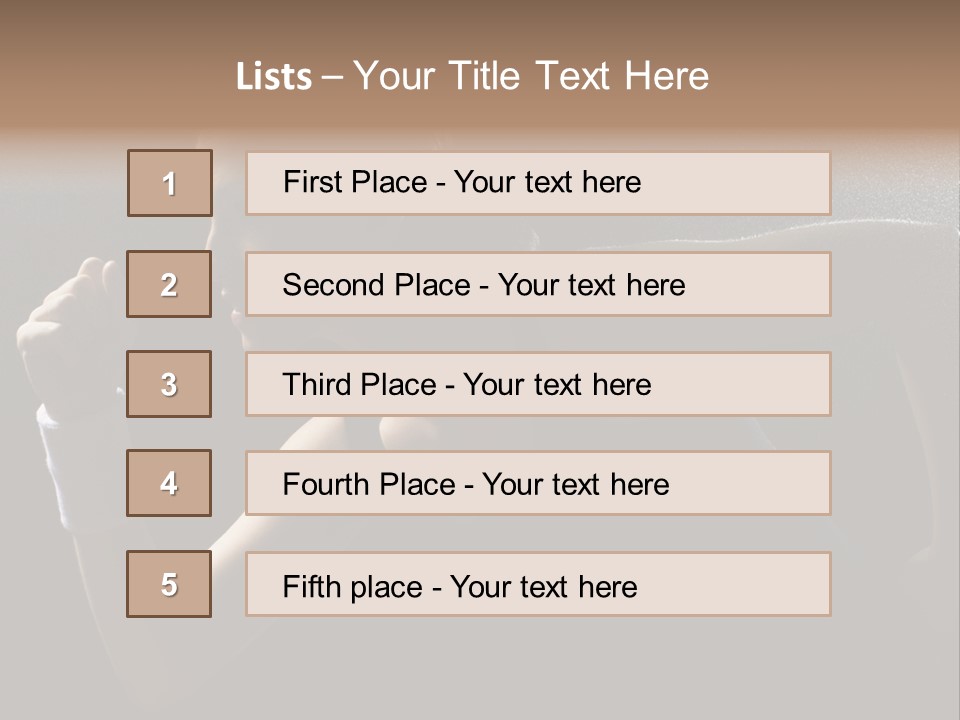
Task: Click the dash in the slide title
Action: click(x=333, y=77)
